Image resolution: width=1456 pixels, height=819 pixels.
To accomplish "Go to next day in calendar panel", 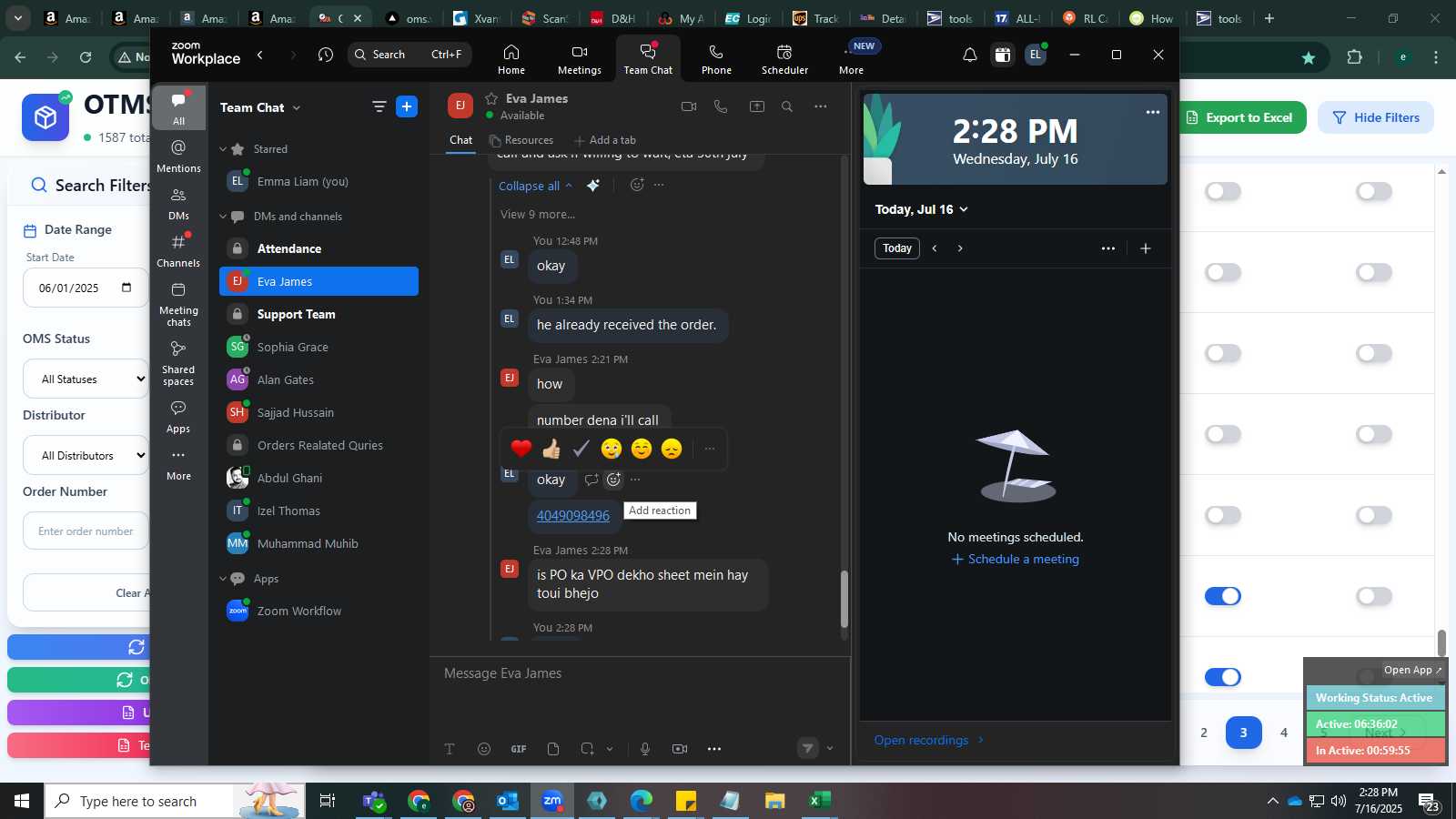I will coord(960,248).
